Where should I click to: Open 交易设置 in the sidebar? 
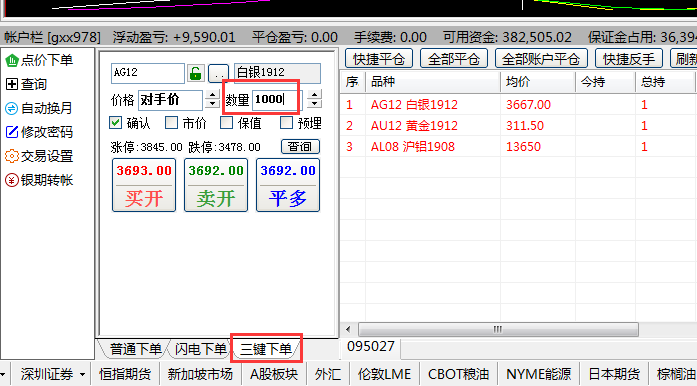(39, 156)
